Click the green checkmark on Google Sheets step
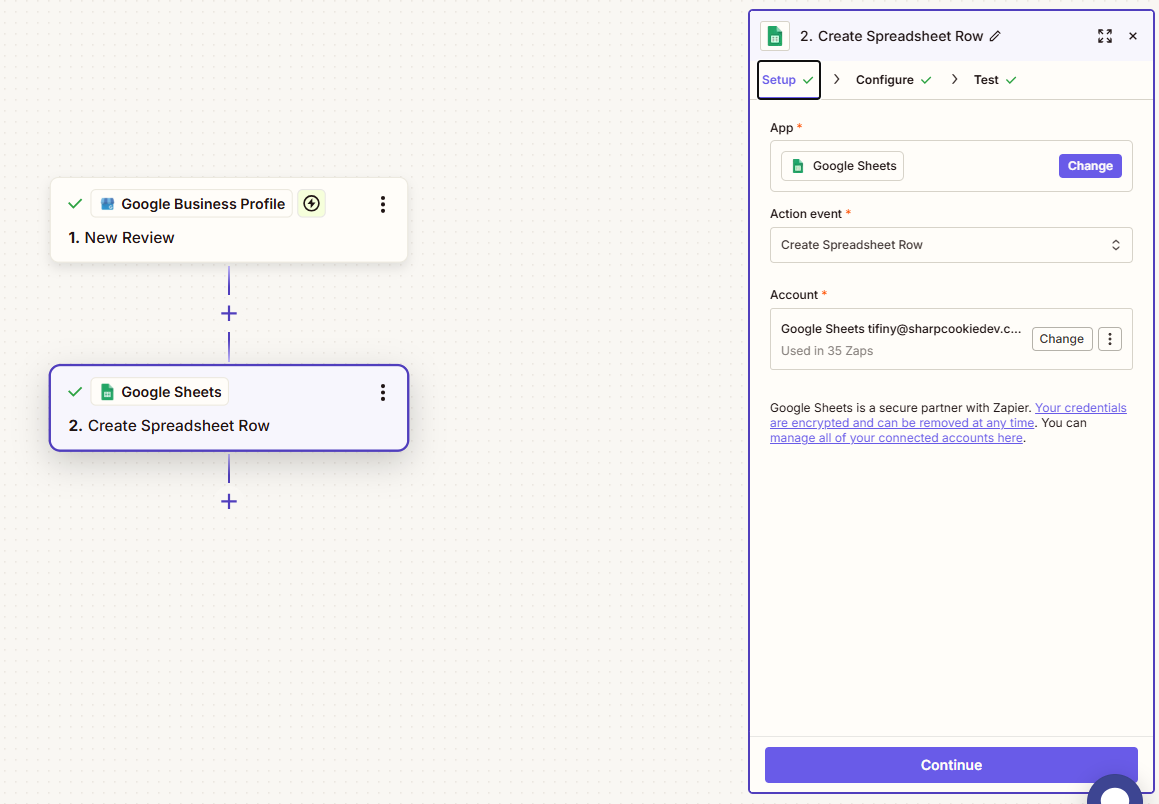The image size is (1159, 804). click(x=75, y=392)
